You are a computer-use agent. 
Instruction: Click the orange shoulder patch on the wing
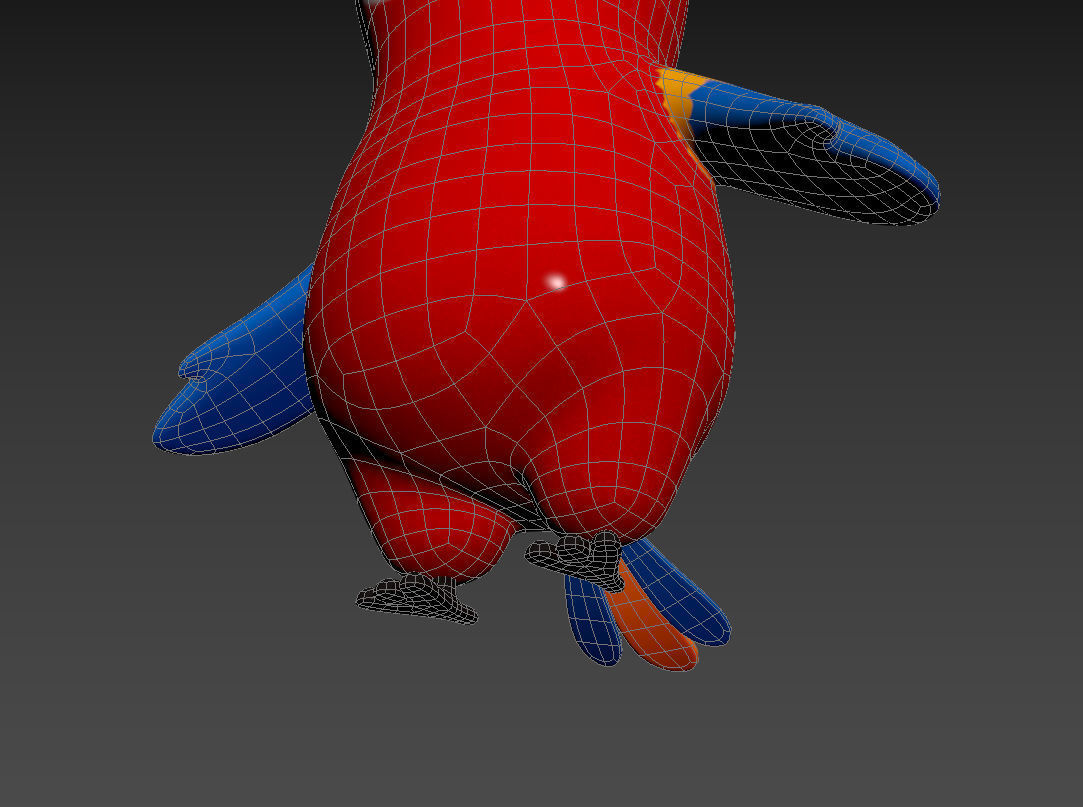pyautogui.click(x=680, y=100)
